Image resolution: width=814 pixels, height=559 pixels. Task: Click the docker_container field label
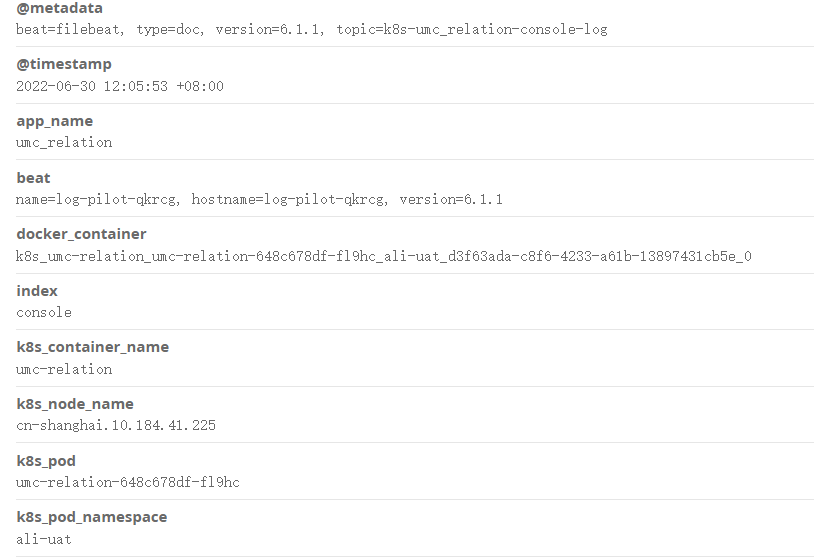pos(81,234)
